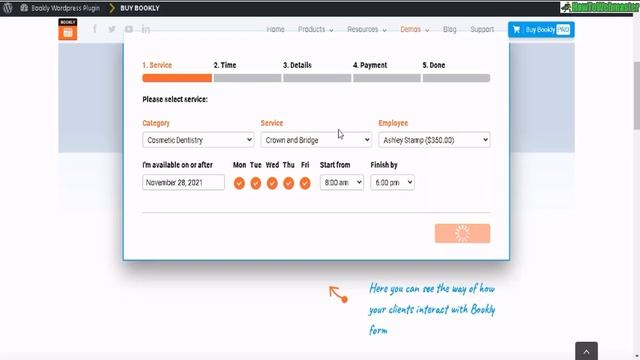640x360 pixels.
Task: Click the Buy Bookly PRO button
Action: tap(541, 29)
